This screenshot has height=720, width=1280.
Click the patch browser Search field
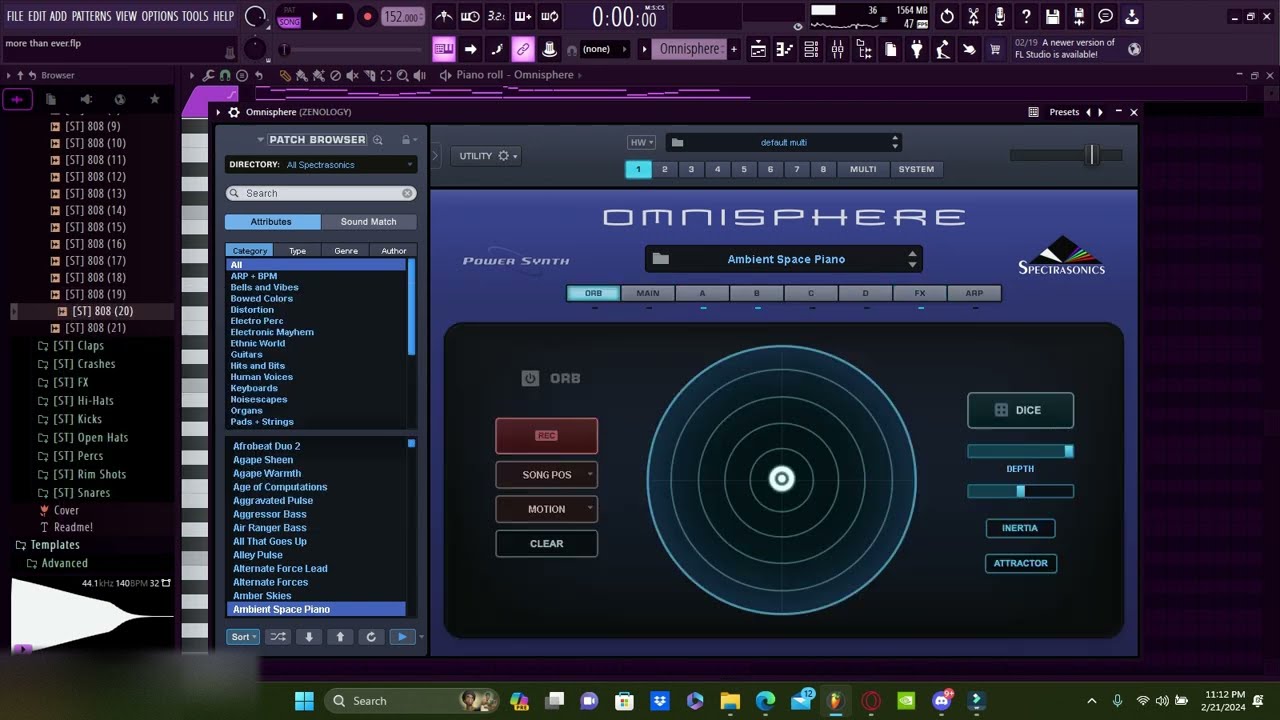coord(321,193)
